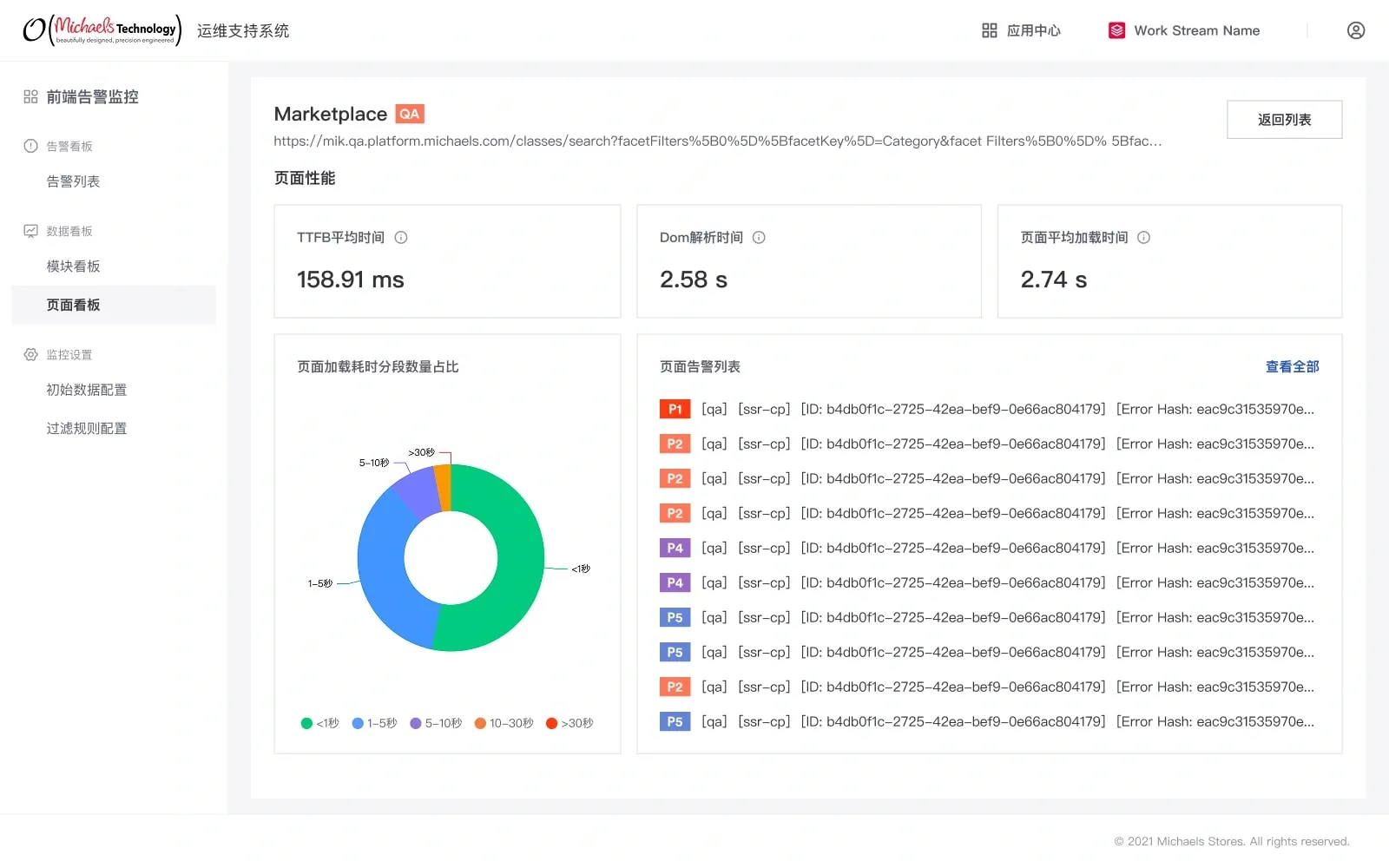Open the Marketplace page URL
The image size is (1389, 868).
pos(717,141)
